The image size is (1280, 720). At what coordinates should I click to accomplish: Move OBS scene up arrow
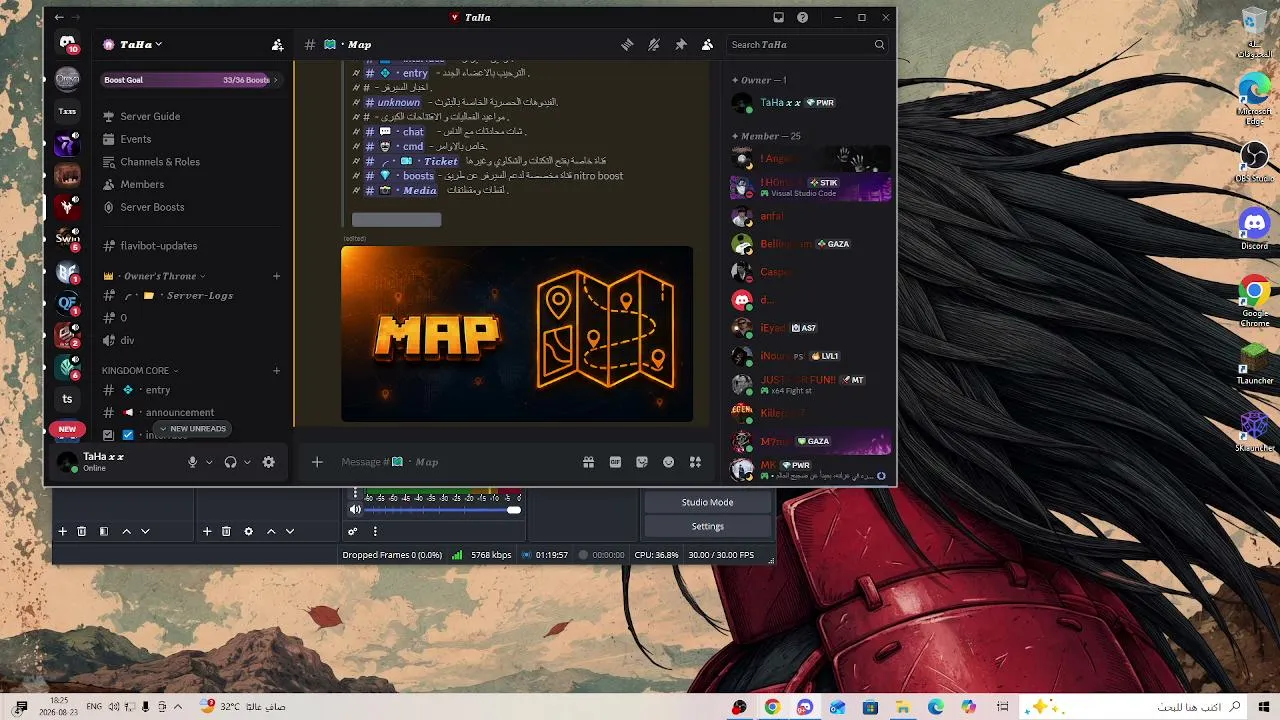(x=126, y=532)
